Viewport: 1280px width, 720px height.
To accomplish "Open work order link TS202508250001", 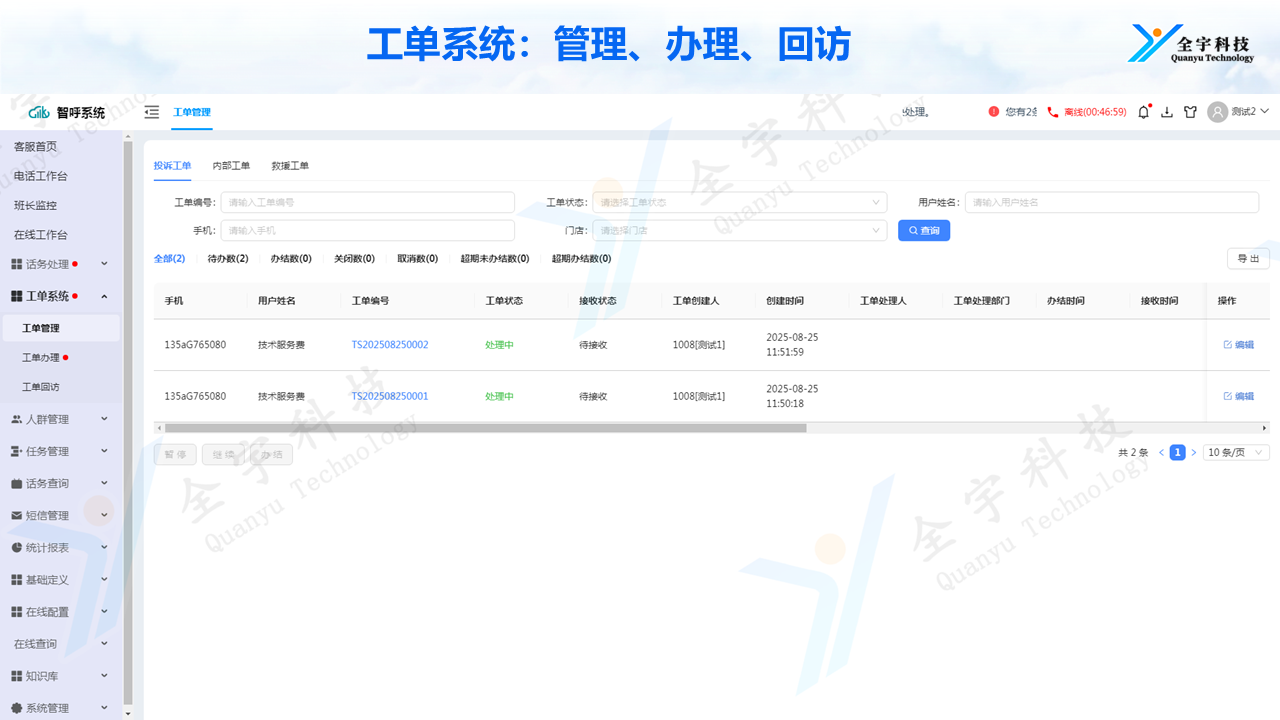I will [389, 396].
